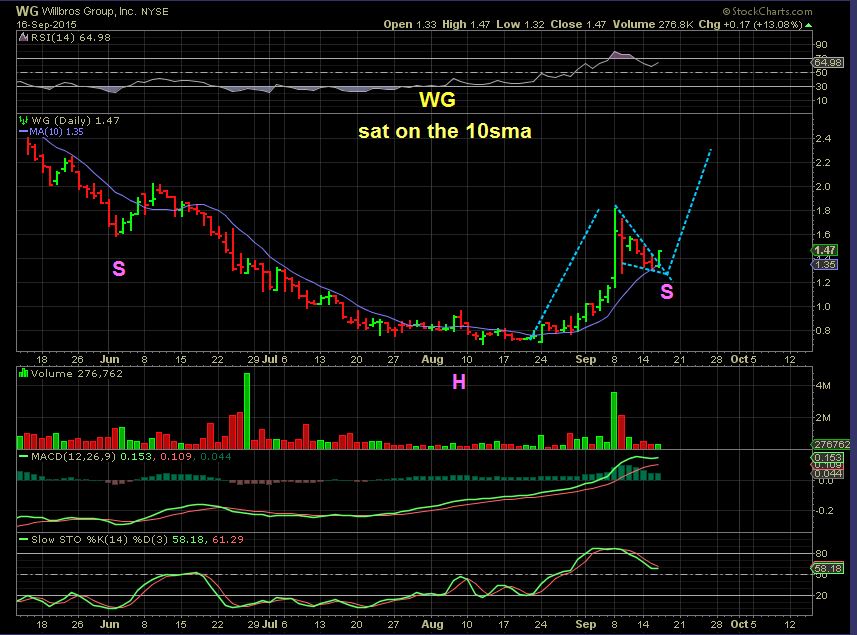Click the NYSE exchange label

155,11
